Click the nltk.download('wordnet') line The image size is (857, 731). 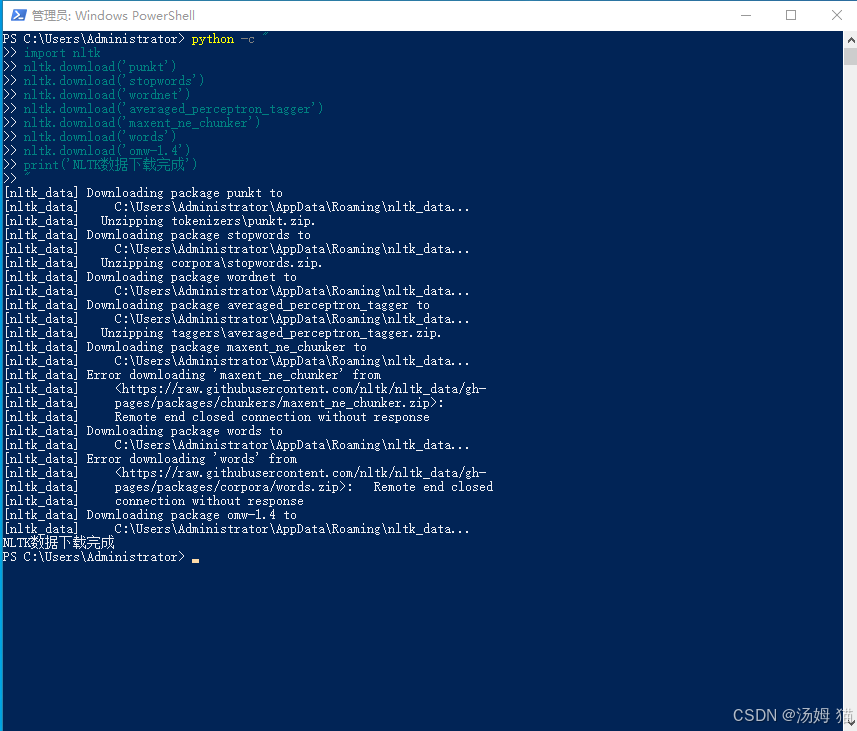[x=107, y=95]
